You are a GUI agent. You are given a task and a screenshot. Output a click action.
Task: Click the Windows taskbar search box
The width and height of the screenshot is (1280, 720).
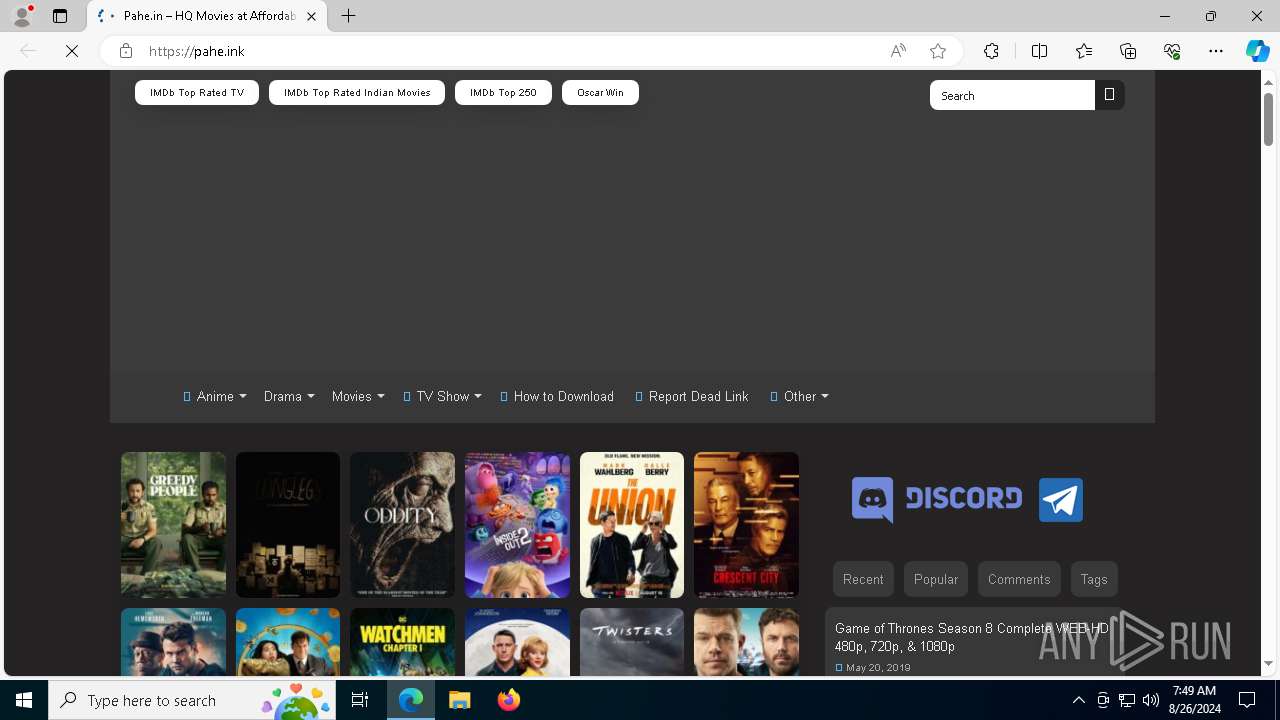click(x=192, y=700)
